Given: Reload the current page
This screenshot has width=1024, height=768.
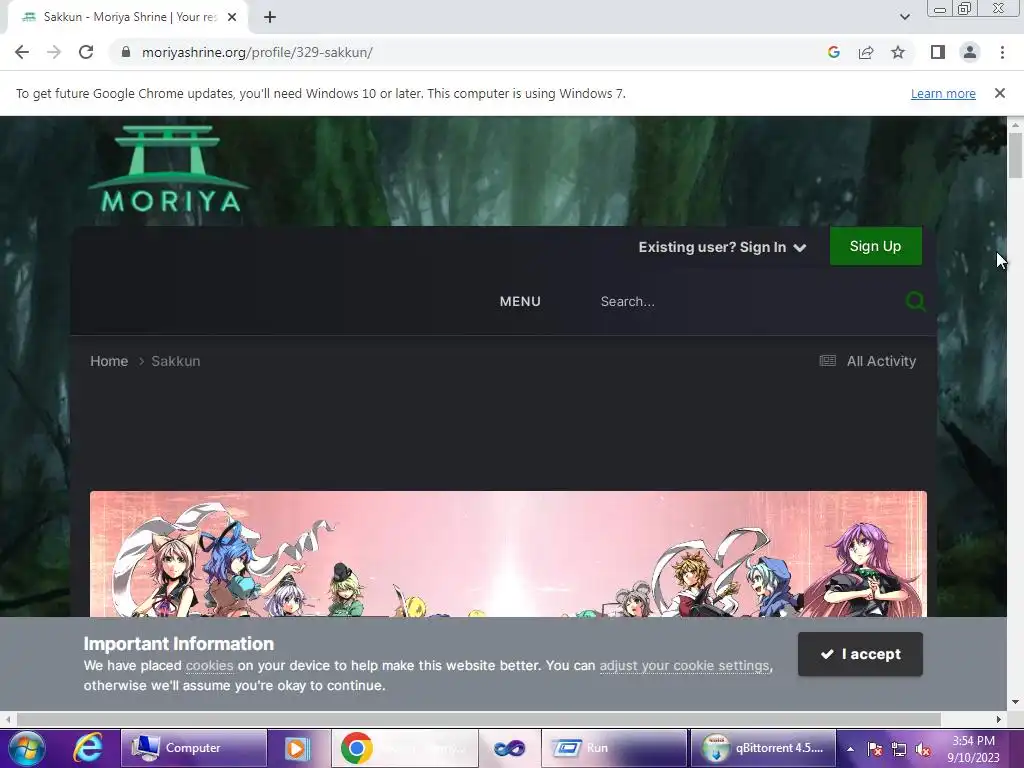Looking at the screenshot, I should [86, 52].
